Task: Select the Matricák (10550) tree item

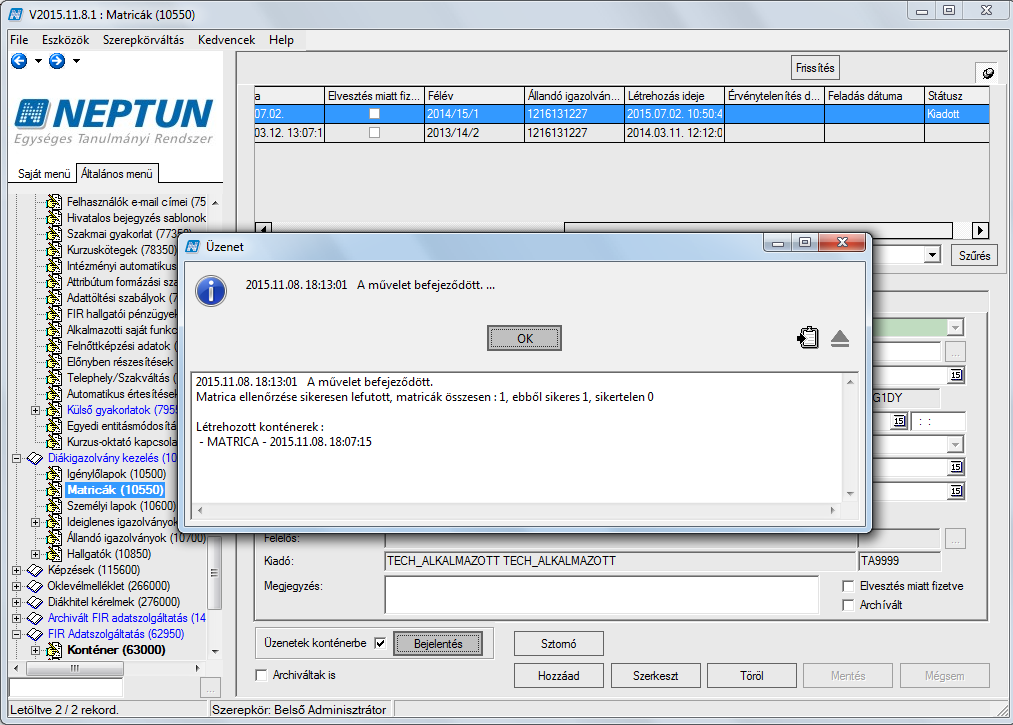Action: 116,490
